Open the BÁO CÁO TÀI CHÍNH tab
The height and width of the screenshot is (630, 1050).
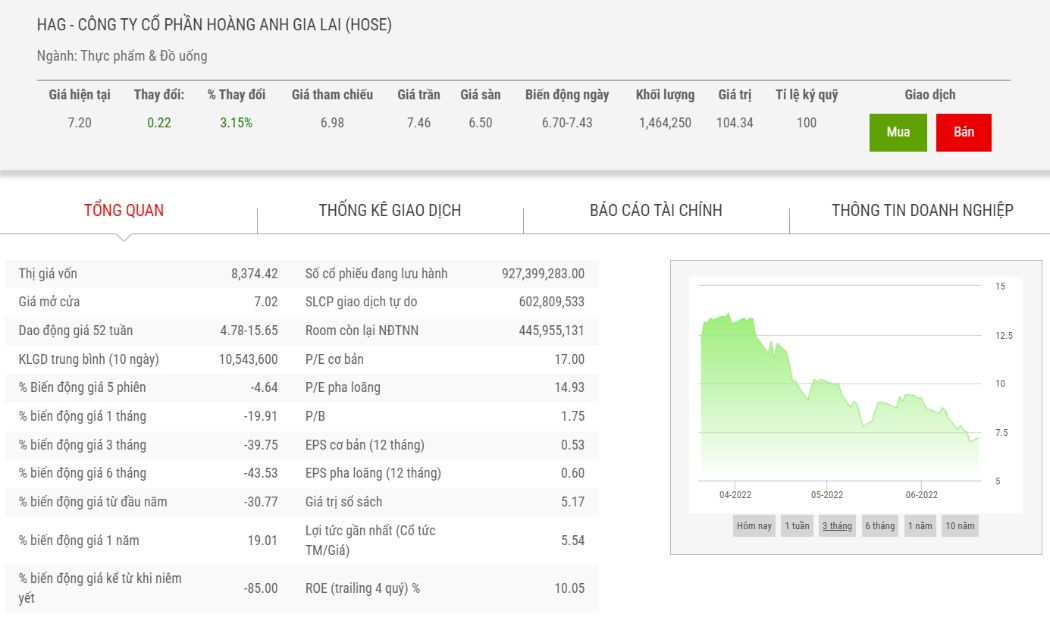tap(656, 210)
